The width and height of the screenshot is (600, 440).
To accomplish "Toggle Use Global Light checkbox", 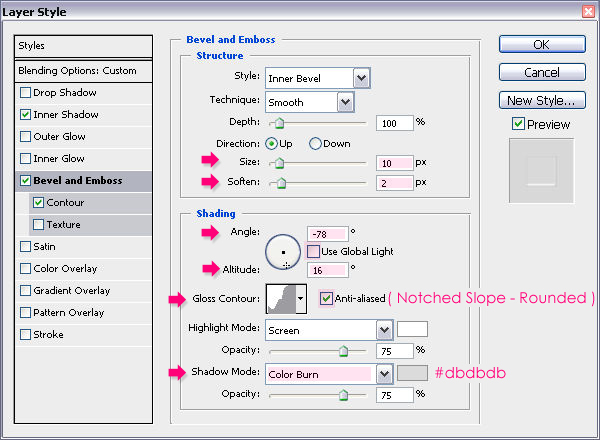I will coord(314,251).
